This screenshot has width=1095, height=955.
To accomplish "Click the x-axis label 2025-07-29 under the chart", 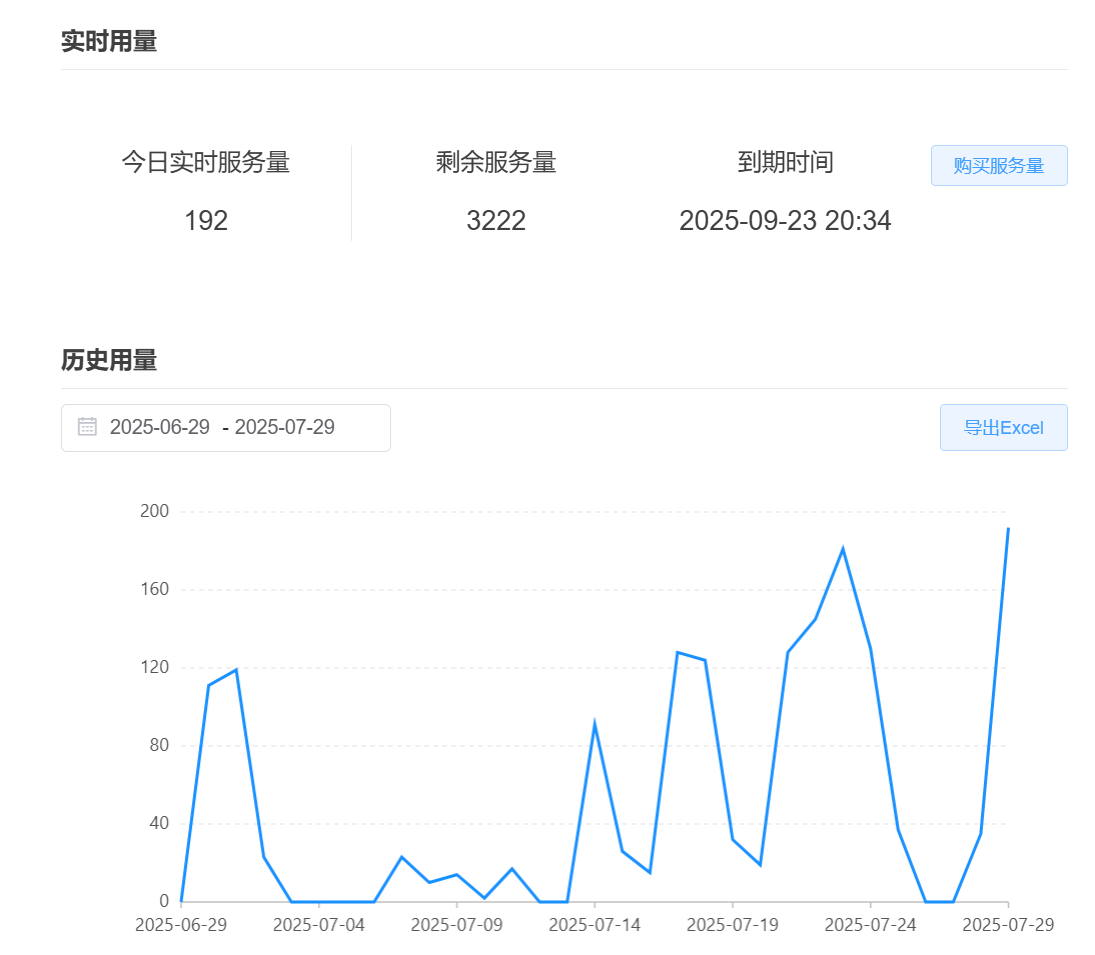I will 1008,925.
